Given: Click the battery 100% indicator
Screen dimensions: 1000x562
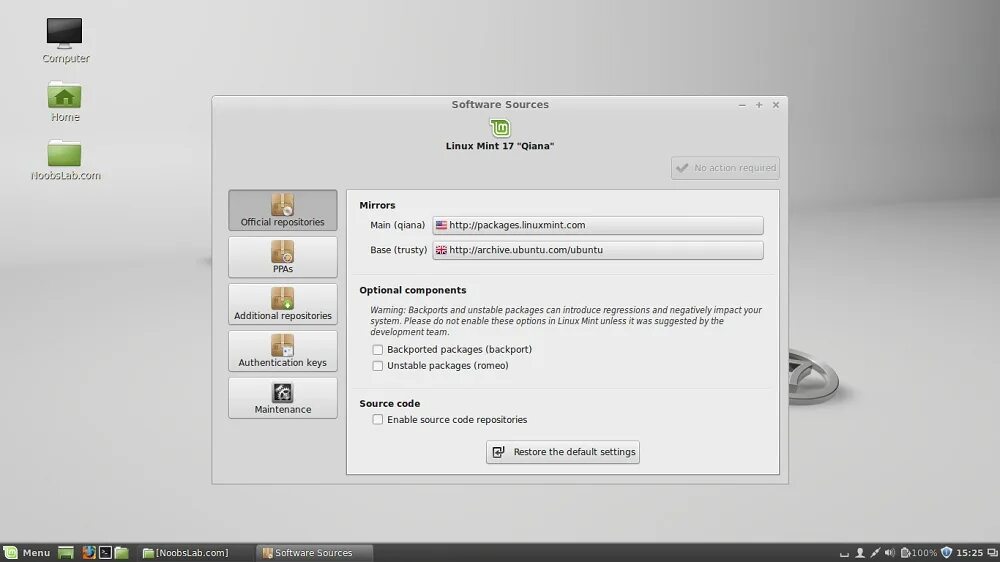Looking at the screenshot, I should point(918,552).
